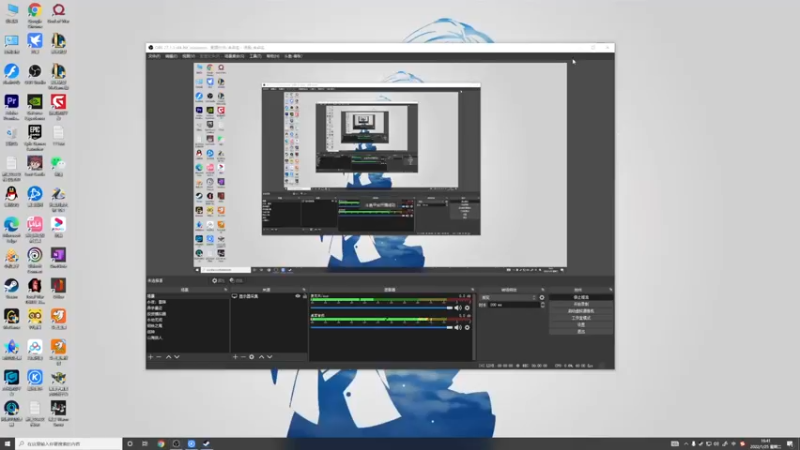The width and height of the screenshot is (800, 450).
Task: Mute the first audio mixer channel speaker icon
Action: coord(458,308)
